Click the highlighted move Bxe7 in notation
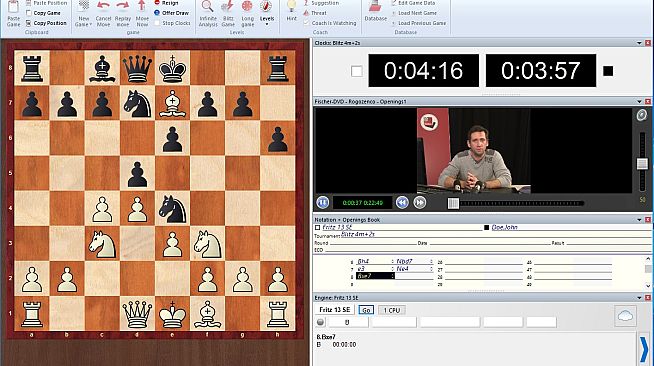 375,276
